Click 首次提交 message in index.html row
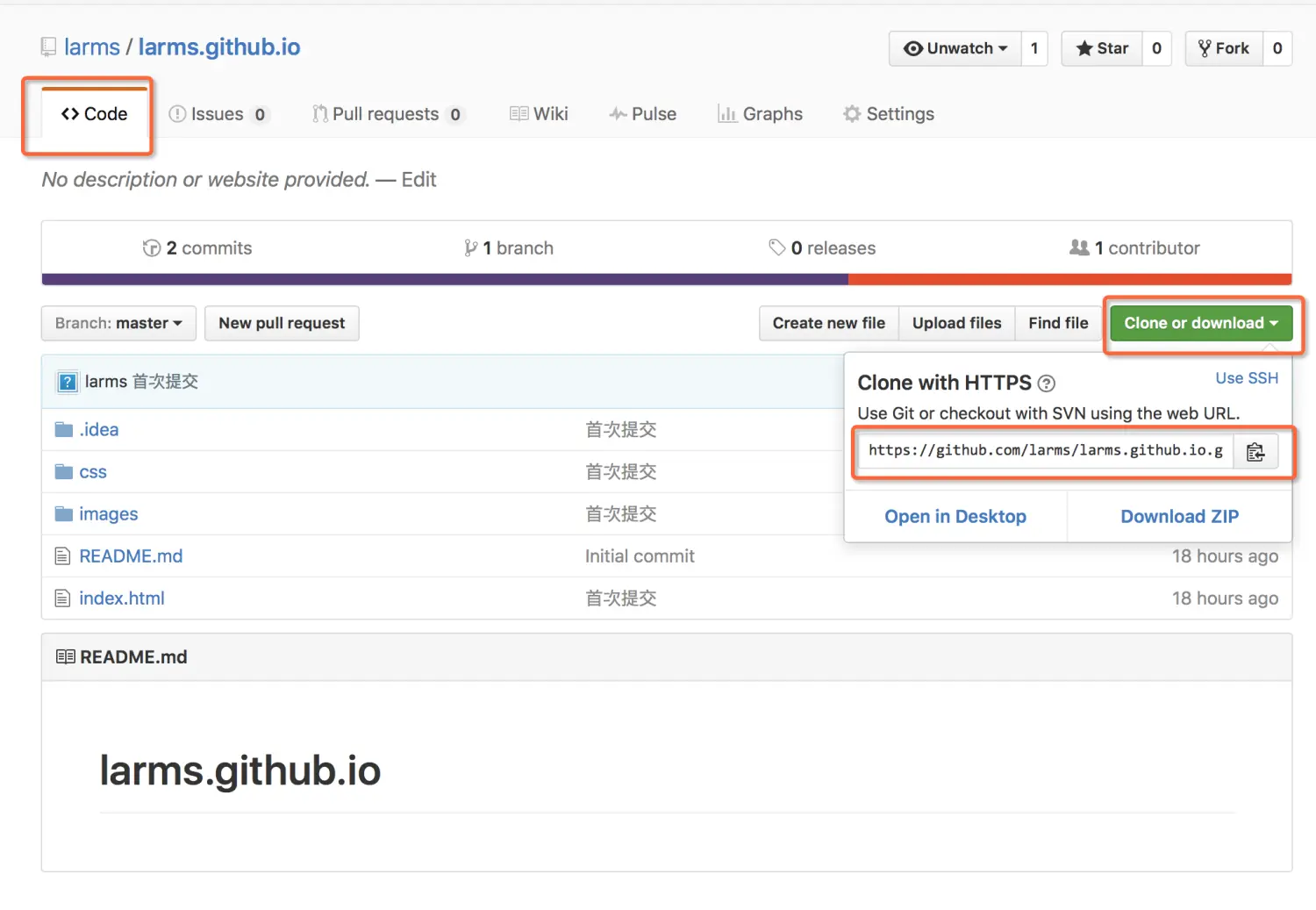The width and height of the screenshot is (1316, 910). point(621,598)
